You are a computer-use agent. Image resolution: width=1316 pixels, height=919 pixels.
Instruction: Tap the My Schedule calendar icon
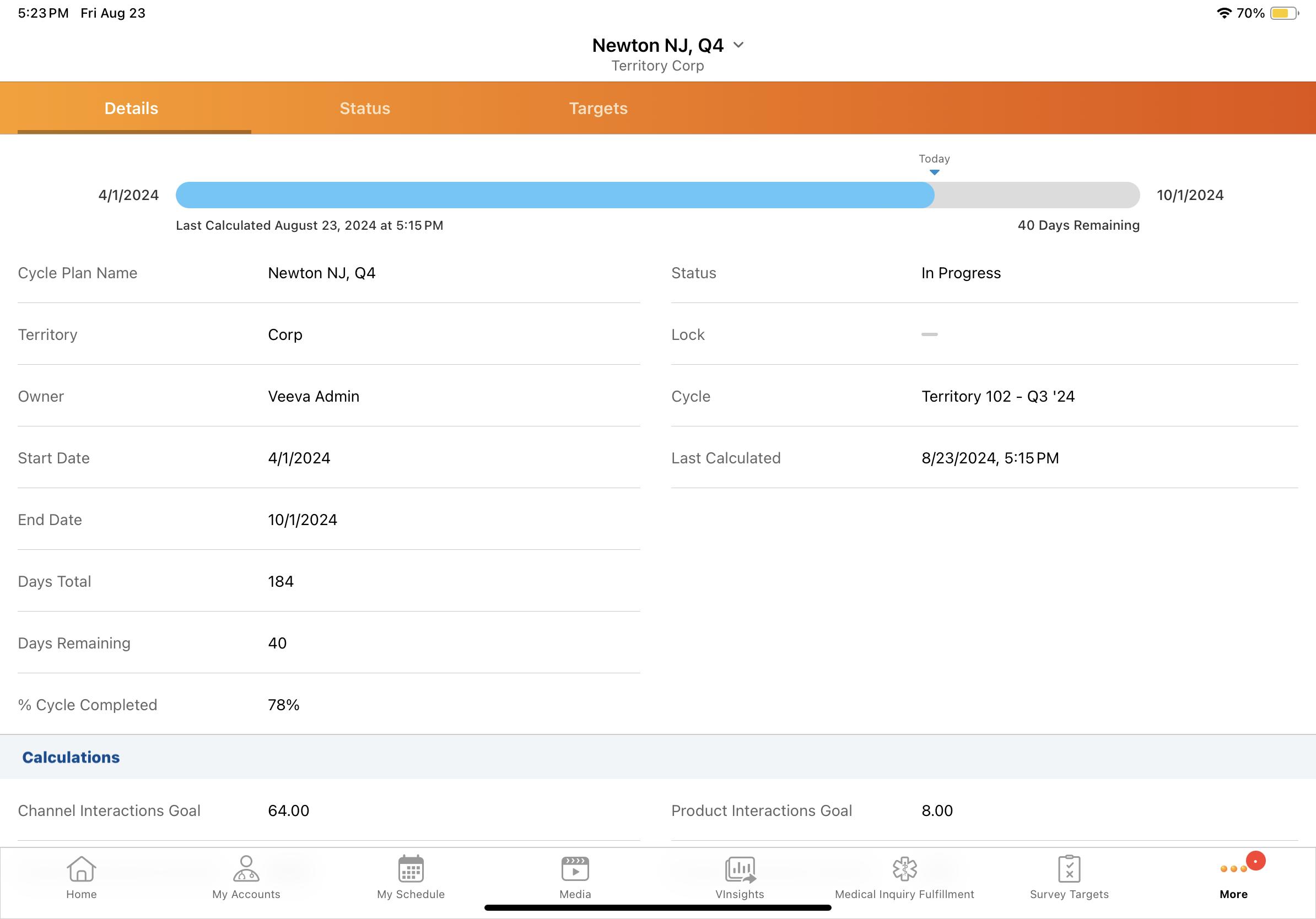pyautogui.click(x=411, y=869)
